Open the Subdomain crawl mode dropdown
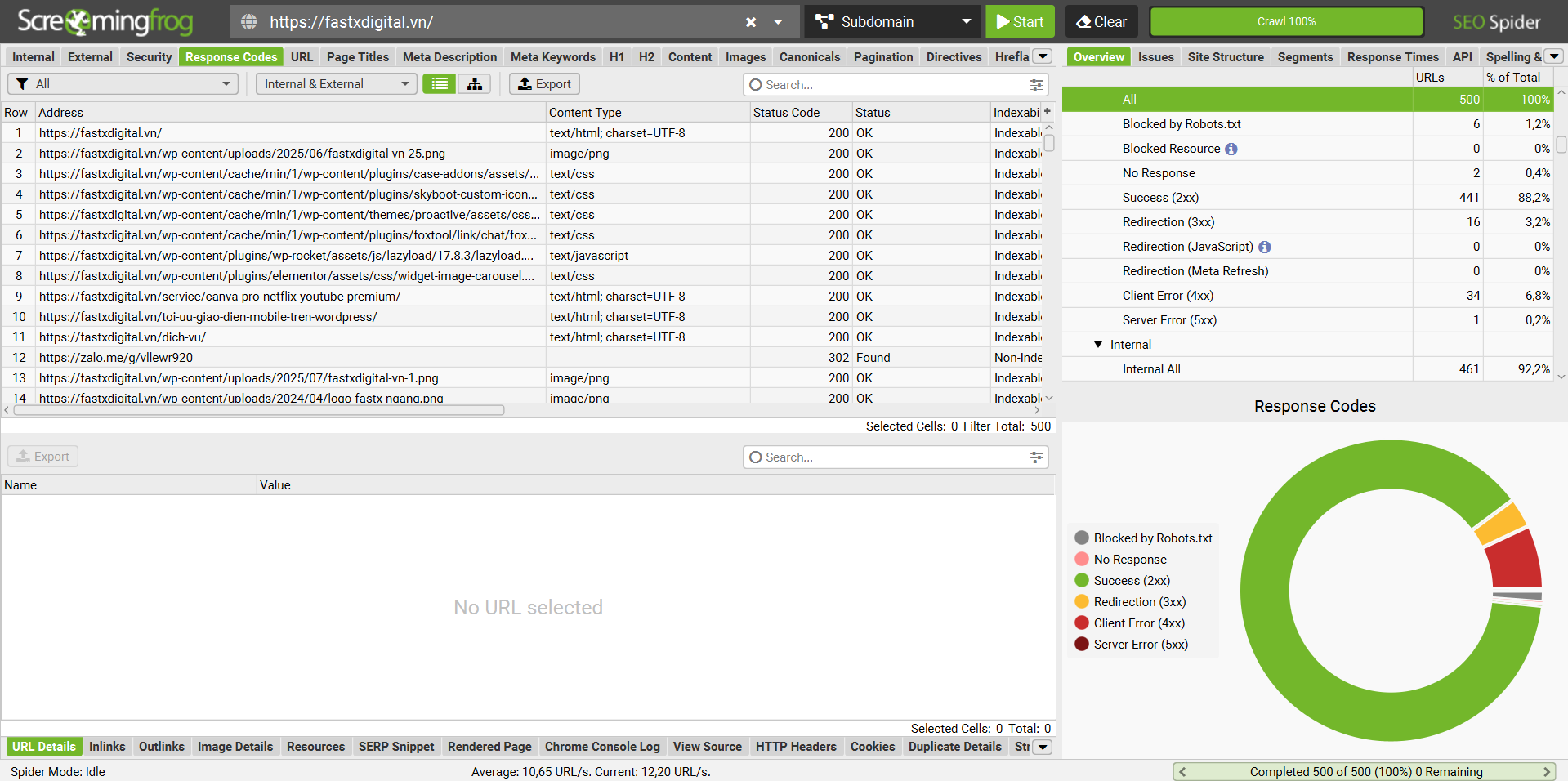1568x781 pixels. (893, 22)
